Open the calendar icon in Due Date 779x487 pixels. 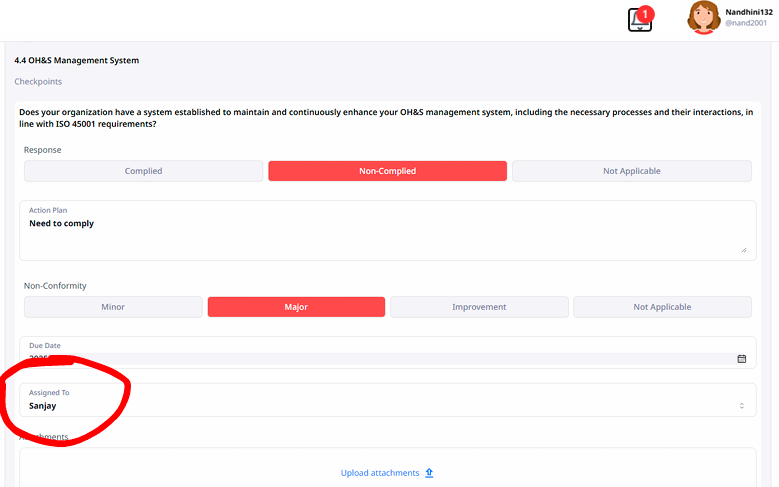click(741, 358)
